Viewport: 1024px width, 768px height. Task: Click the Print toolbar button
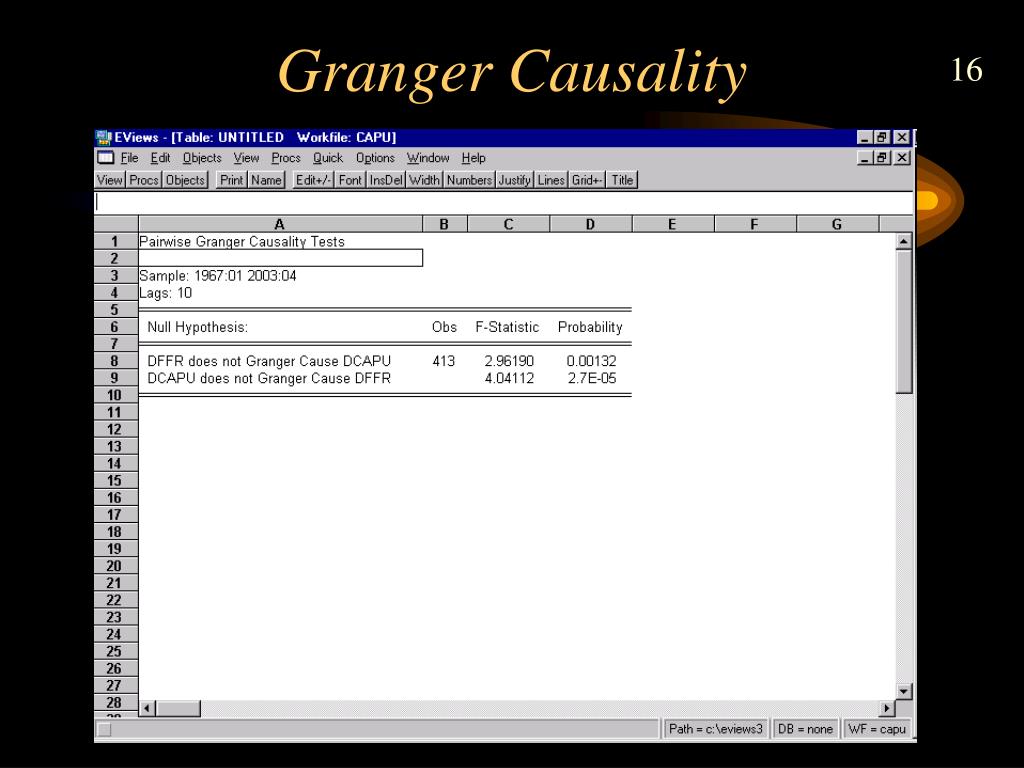coord(231,180)
